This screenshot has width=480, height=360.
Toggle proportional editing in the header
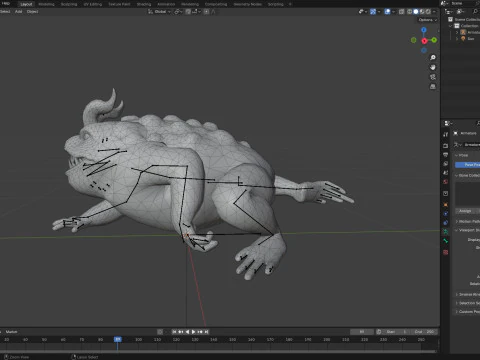pos(206,12)
